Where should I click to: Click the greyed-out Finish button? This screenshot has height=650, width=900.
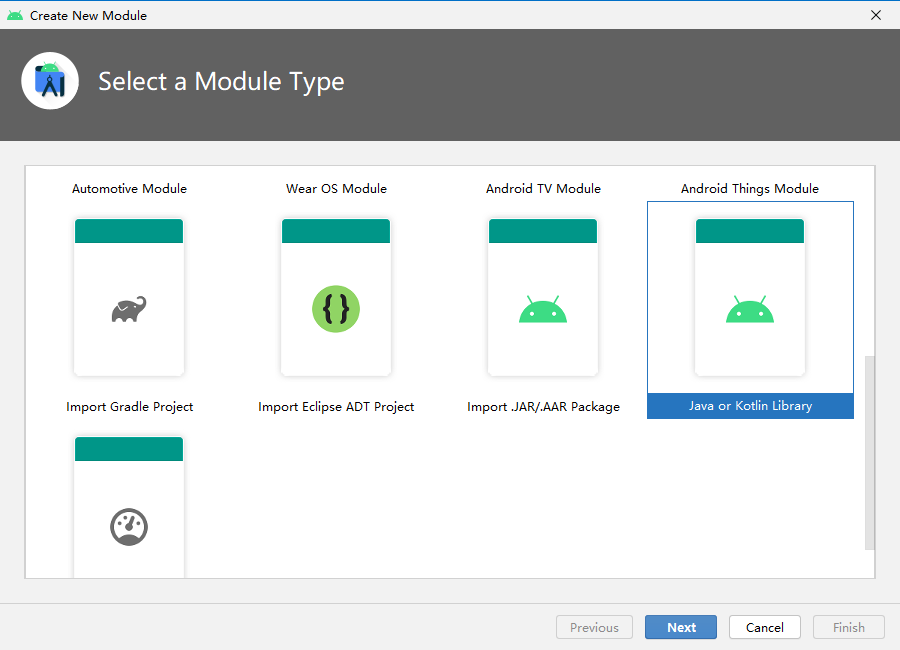[849, 627]
